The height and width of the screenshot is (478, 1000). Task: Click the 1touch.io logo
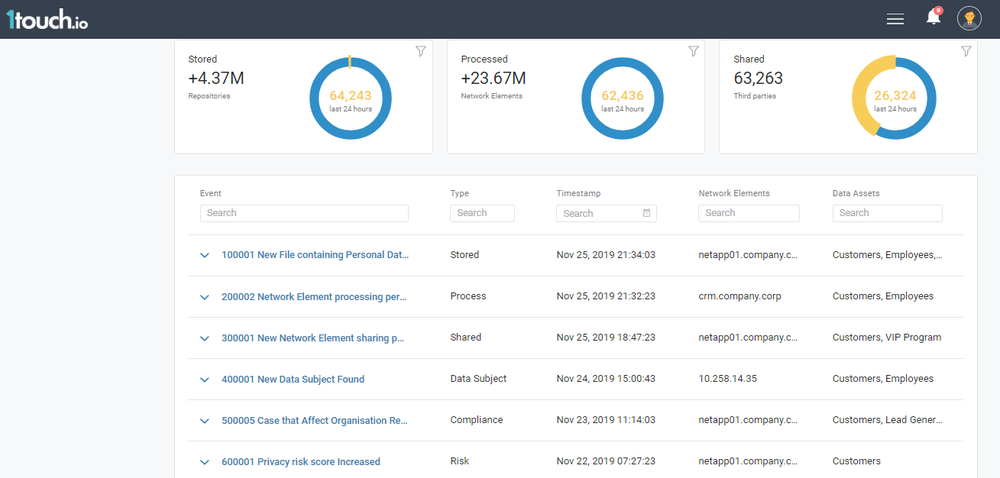click(x=47, y=19)
